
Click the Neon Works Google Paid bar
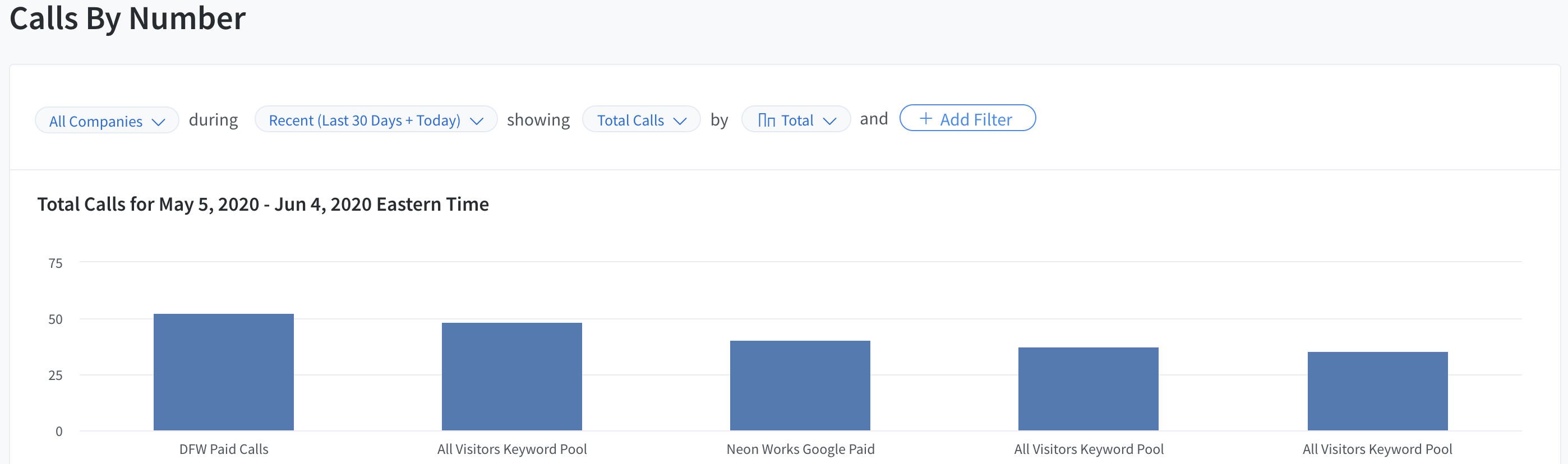[800, 386]
